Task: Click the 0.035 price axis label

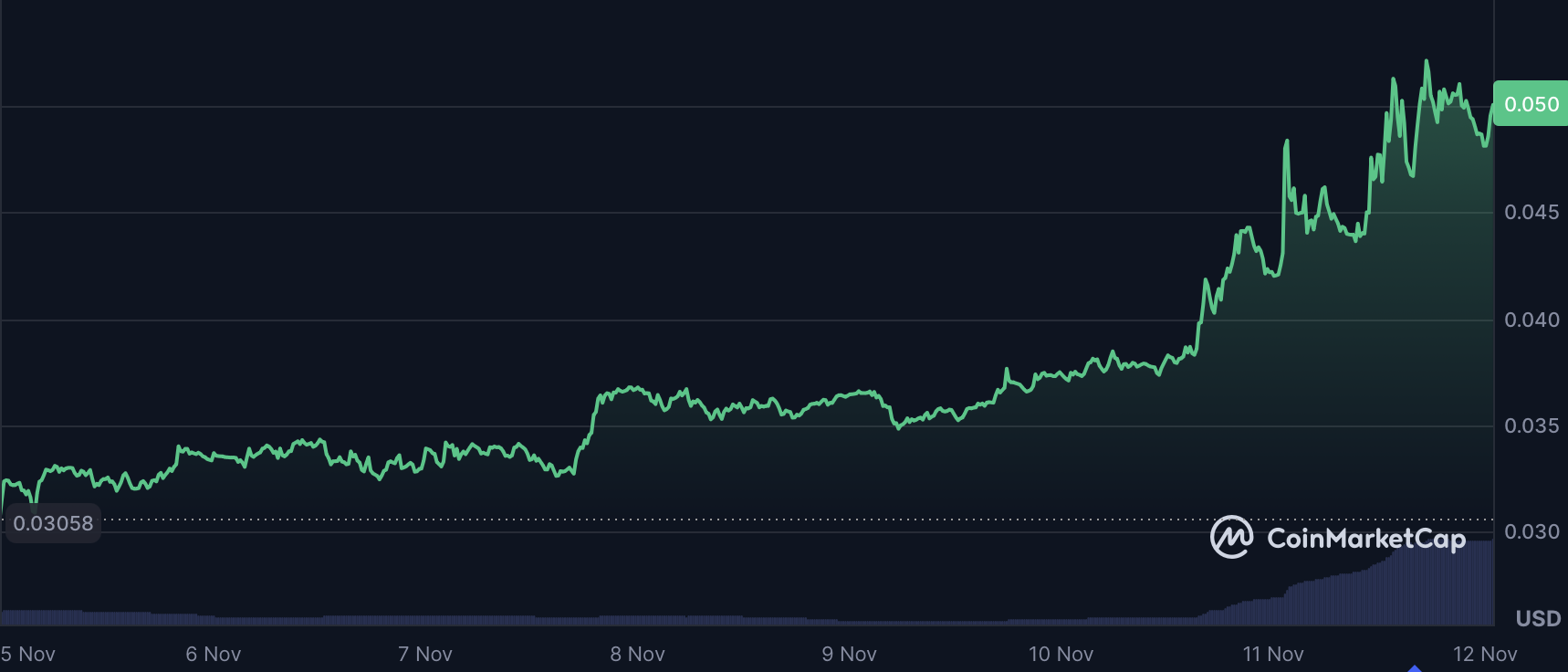Action: click(x=1531, y=425)
